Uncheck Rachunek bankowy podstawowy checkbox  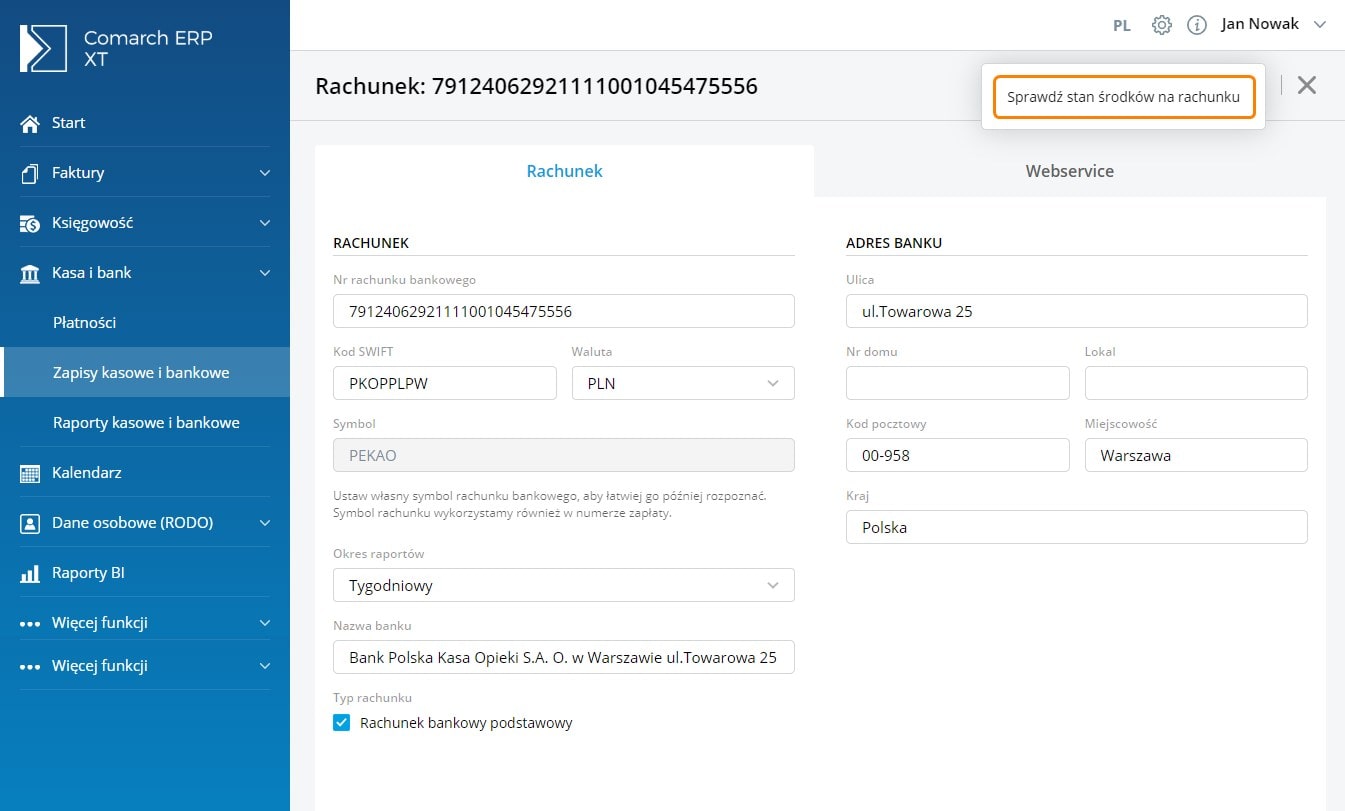pos(342,723)
